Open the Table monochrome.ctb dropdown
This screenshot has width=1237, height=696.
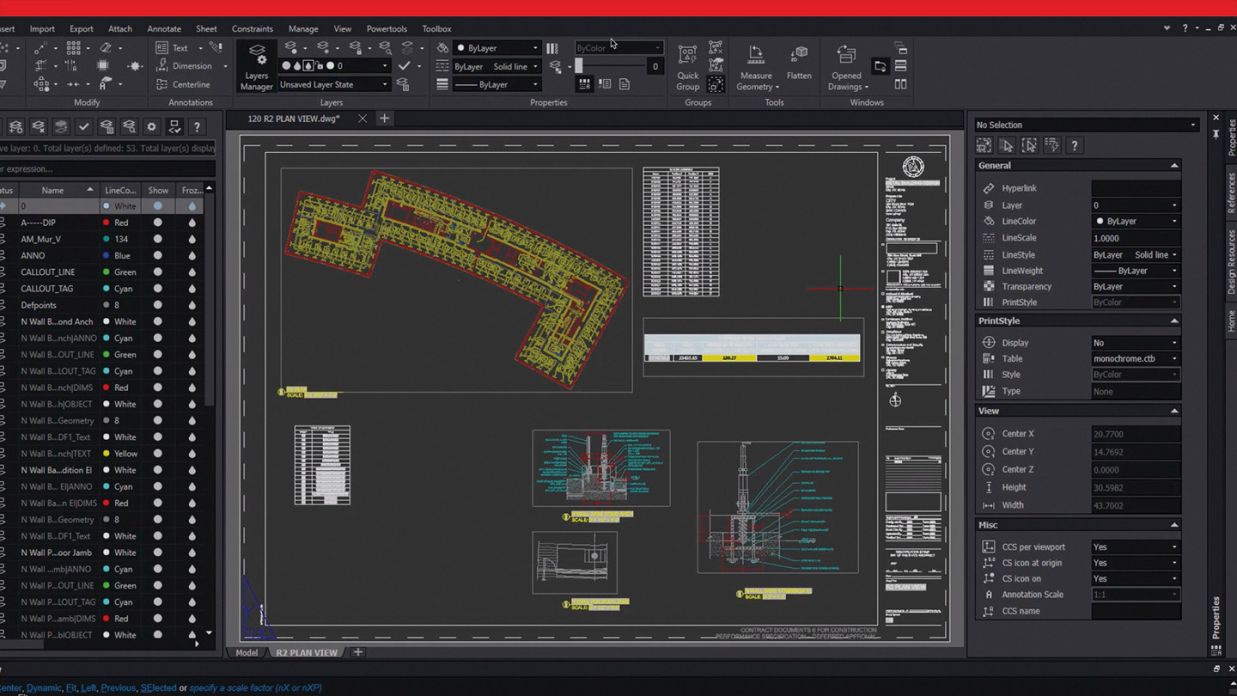click(x=1174, y=359)
